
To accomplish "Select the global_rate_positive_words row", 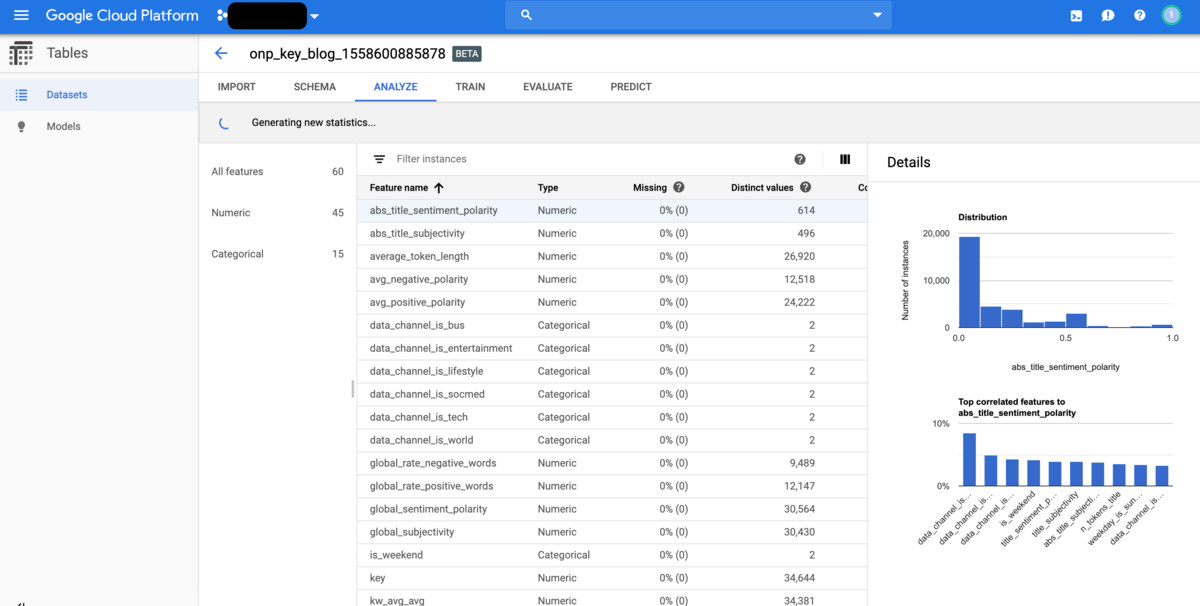I will point(612,487).
